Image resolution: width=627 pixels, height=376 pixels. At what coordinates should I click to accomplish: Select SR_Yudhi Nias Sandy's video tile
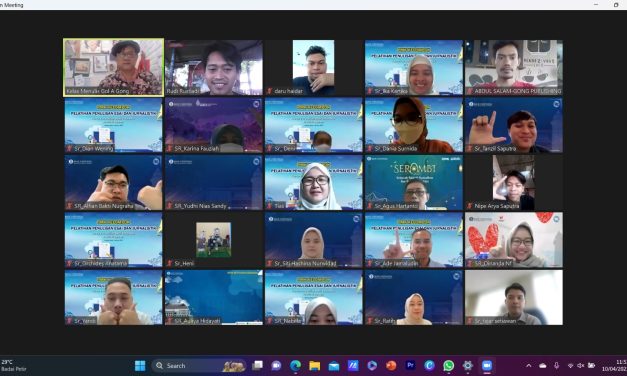[214, 182]
